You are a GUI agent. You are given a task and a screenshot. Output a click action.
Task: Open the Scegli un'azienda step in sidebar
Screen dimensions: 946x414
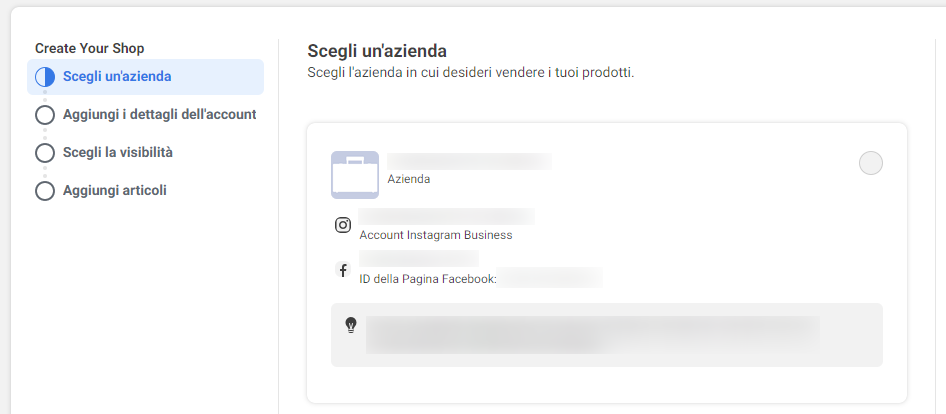click(117, 77)
